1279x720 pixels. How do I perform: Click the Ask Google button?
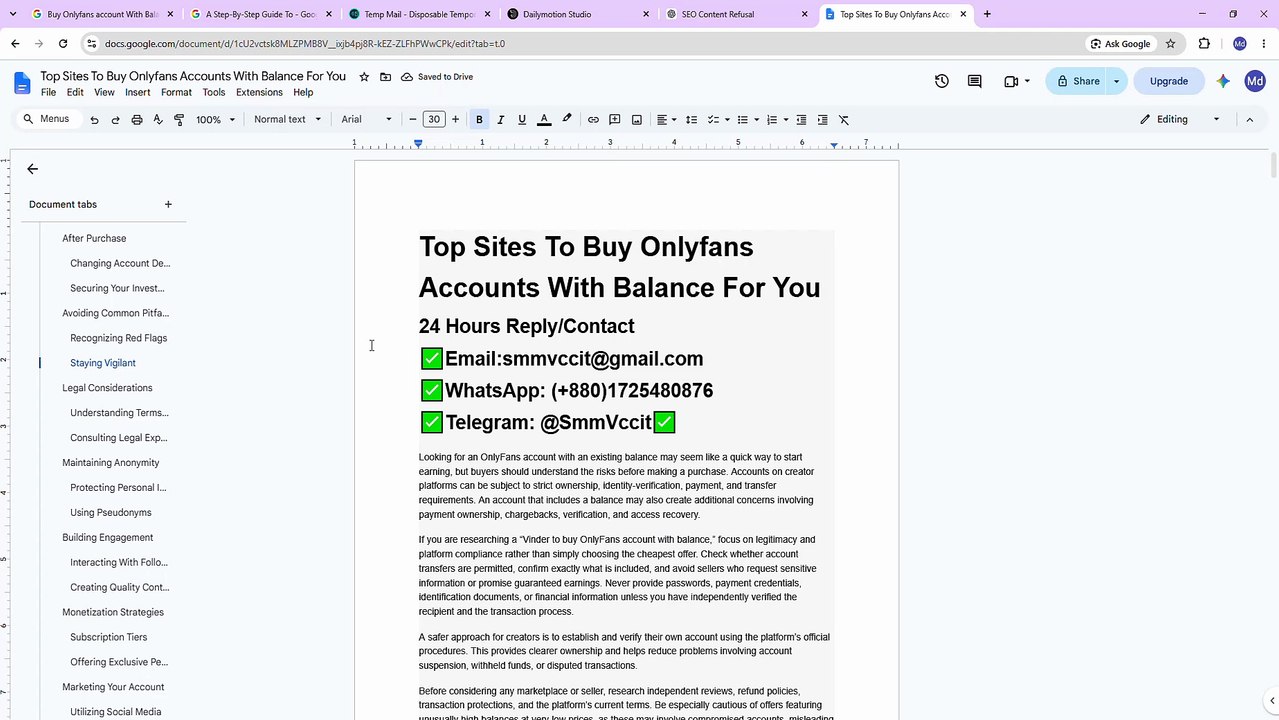pos(1120,43)
